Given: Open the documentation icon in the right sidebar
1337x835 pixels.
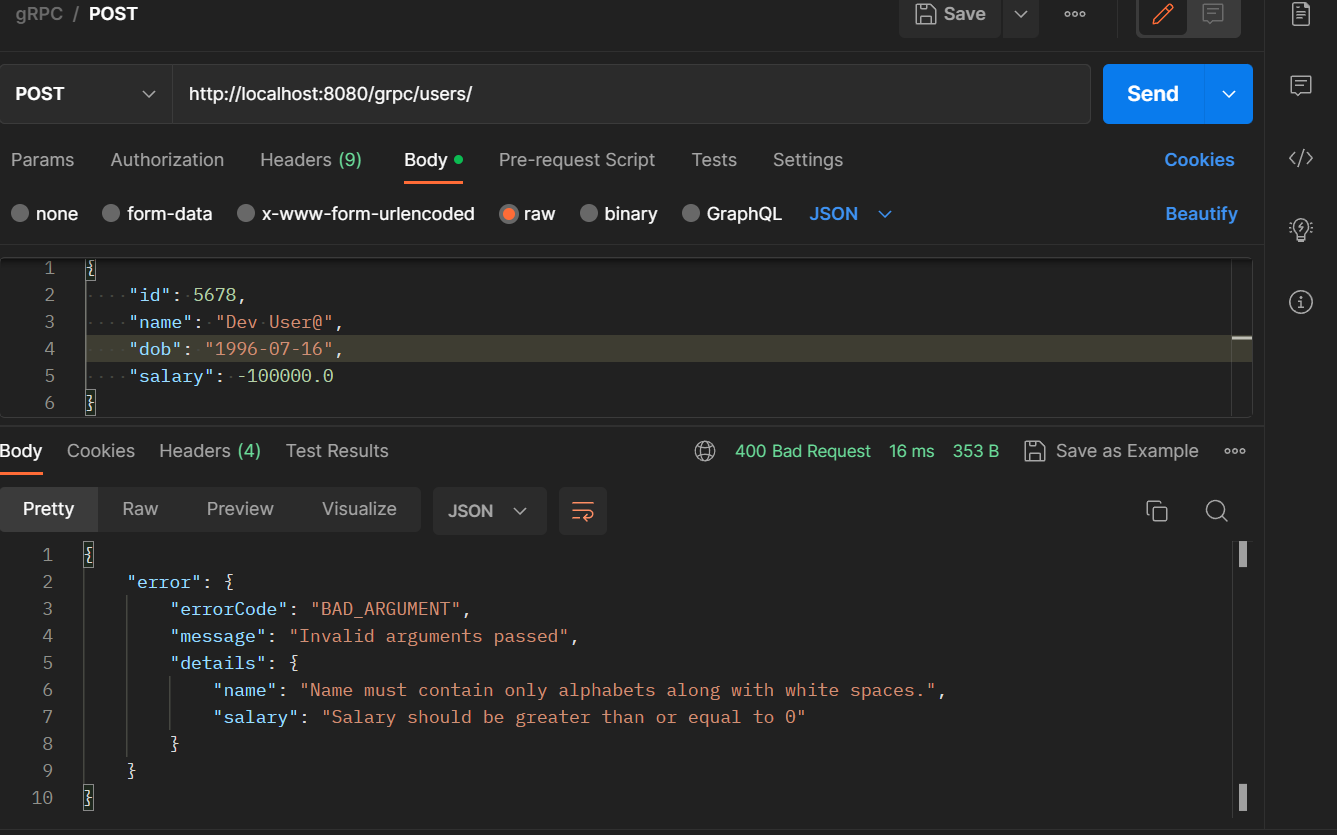Looking at the screenshot, I should pyautogui.click(x=1301, y=14).
